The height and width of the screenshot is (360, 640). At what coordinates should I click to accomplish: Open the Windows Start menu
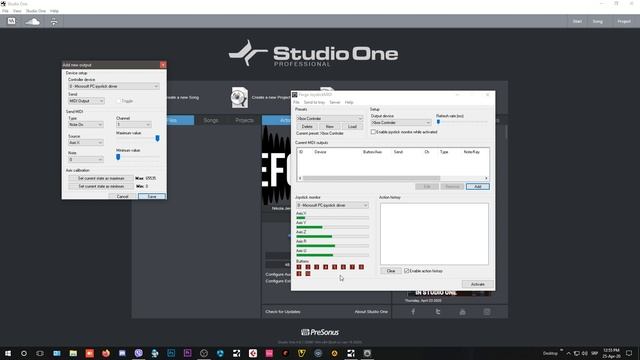tap(8, 353)
